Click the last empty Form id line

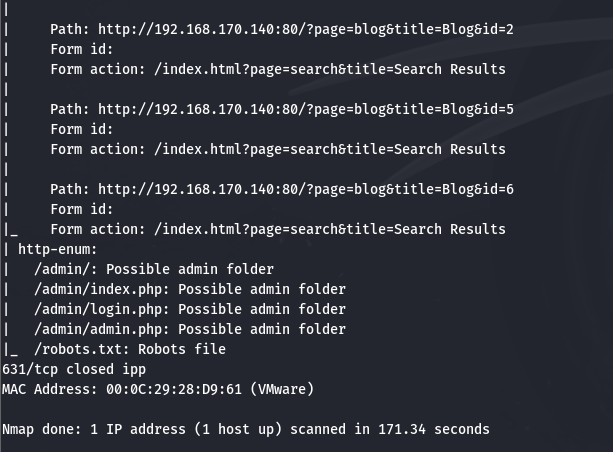click(82, 209)
